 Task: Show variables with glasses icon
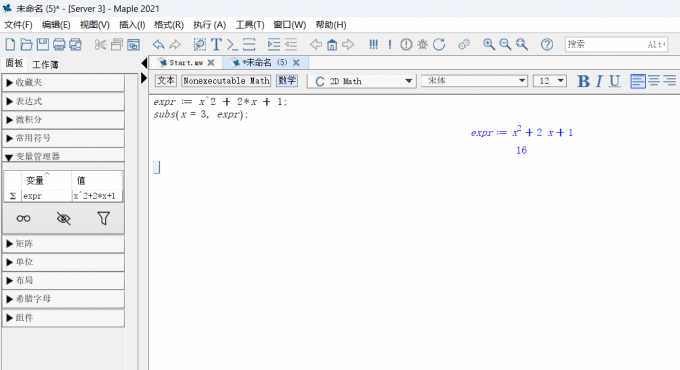tap(23, 218)
